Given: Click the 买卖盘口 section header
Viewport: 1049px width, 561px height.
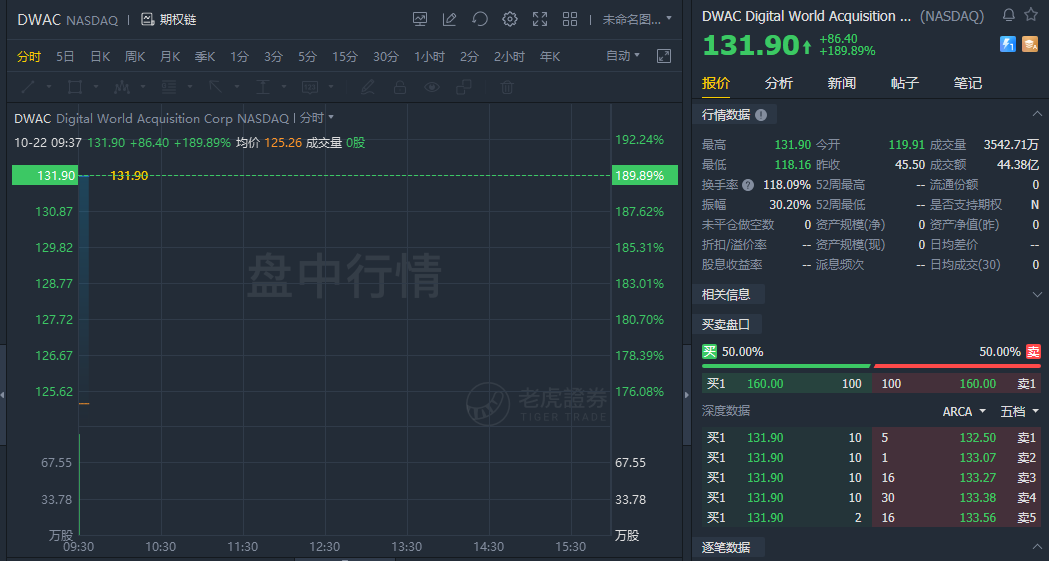Looking at the screenshot, I should click(x=726, y=324).
